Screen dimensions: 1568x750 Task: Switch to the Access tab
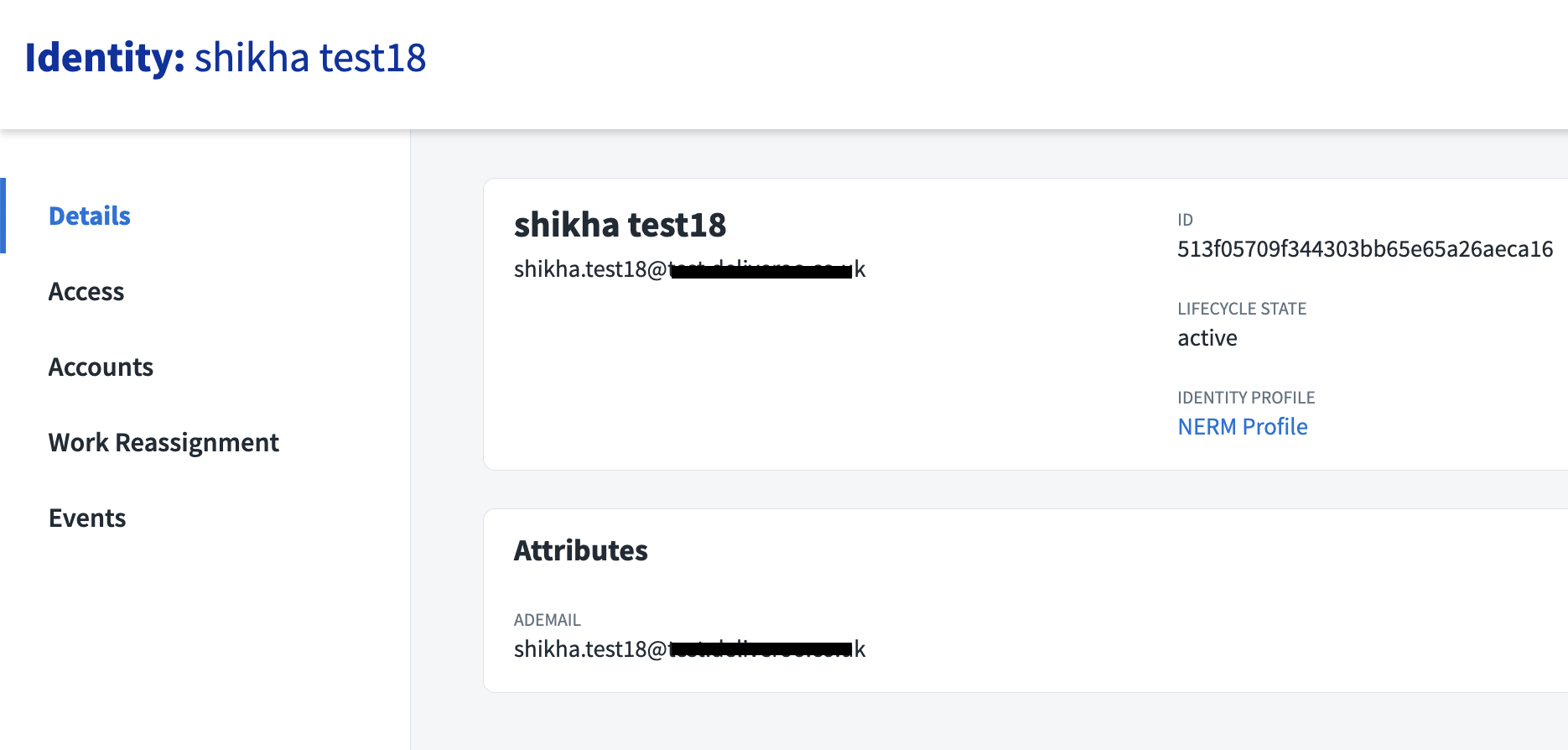click(x=86, y=292)
